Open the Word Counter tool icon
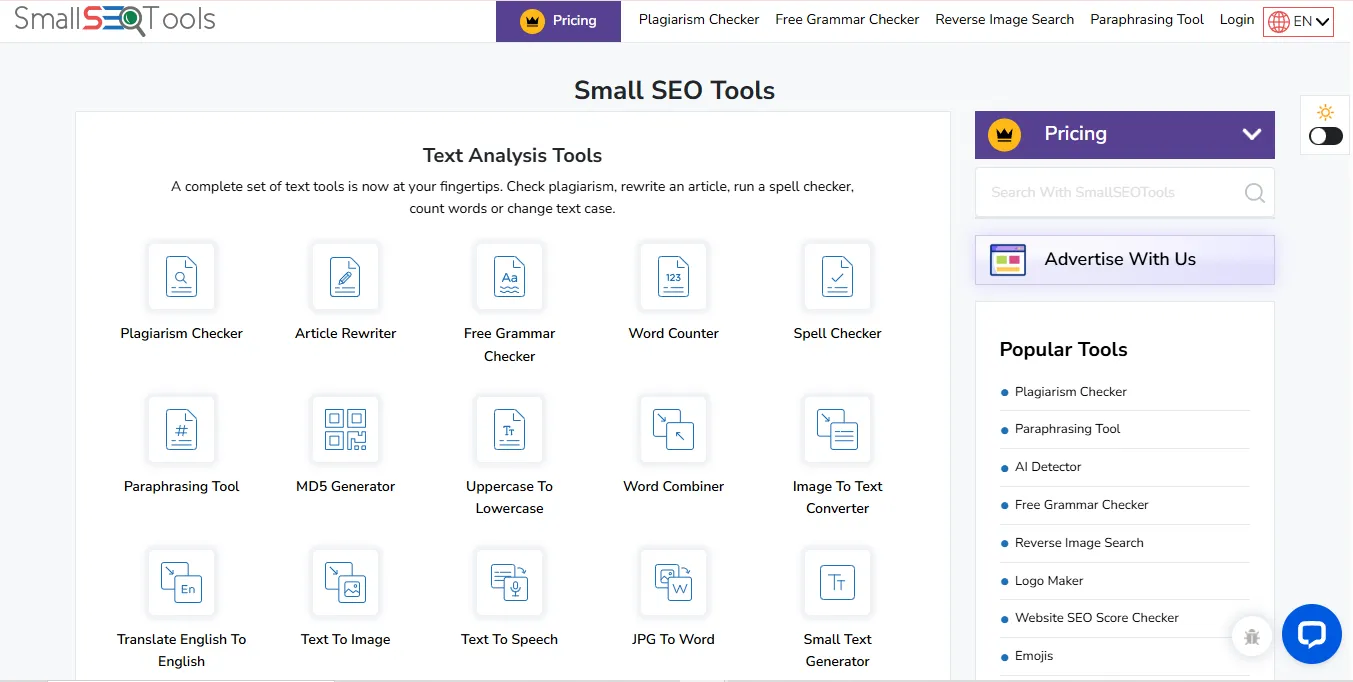1353x682 pixels. pos(673,277)
